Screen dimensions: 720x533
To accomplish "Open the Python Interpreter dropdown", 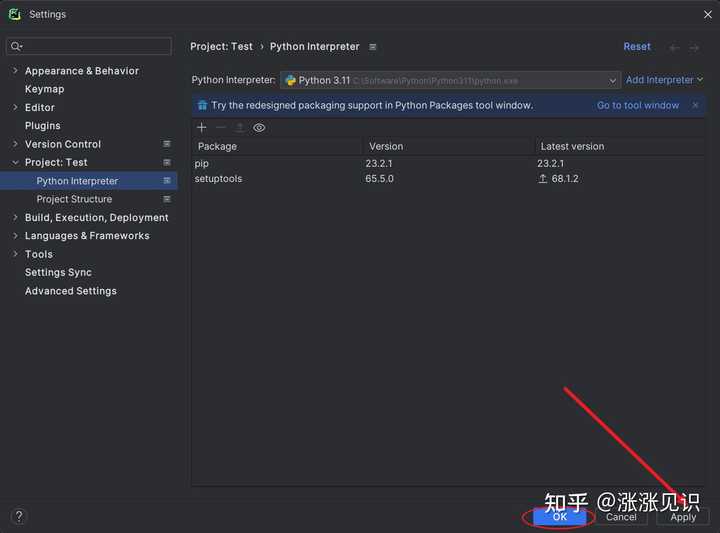I will [450, 80].
